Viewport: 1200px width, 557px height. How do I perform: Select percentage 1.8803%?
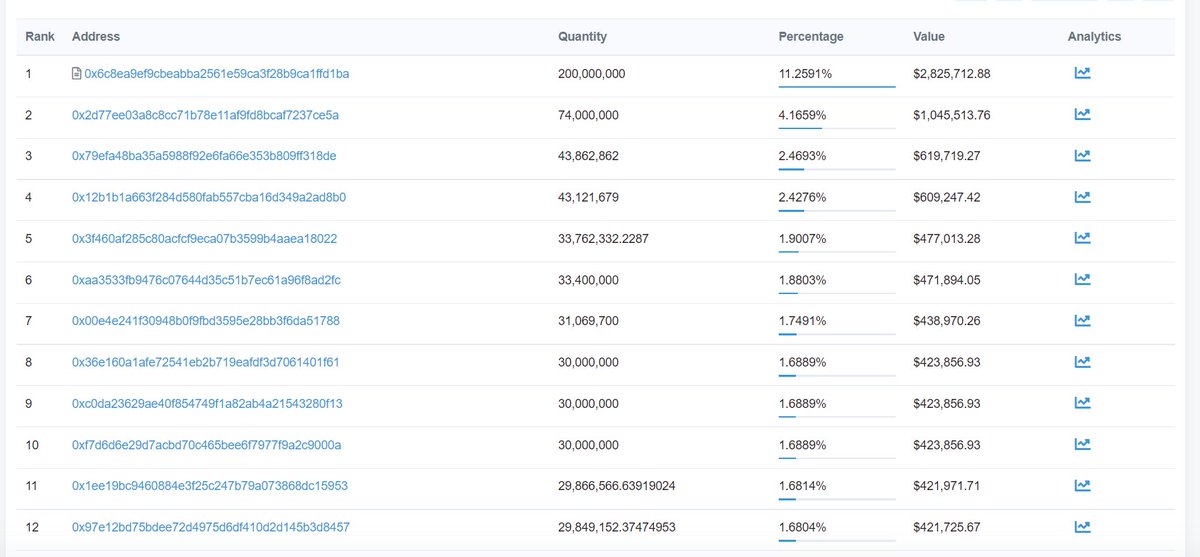[x=803, y=280]
